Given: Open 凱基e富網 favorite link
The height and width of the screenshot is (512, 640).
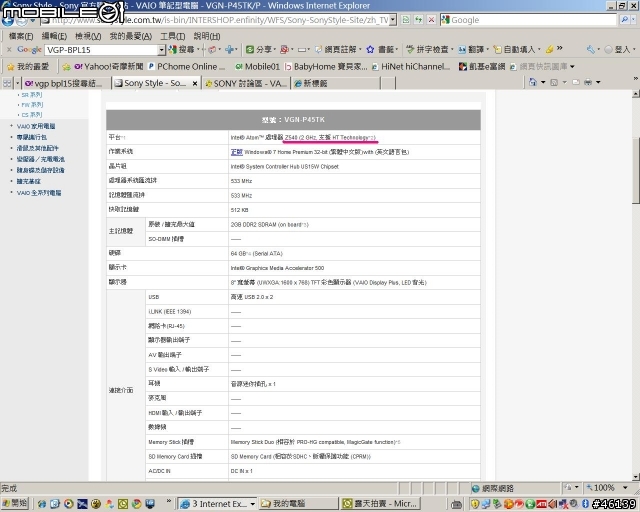Looking at the screenshot, I should [x=482, y=67].
